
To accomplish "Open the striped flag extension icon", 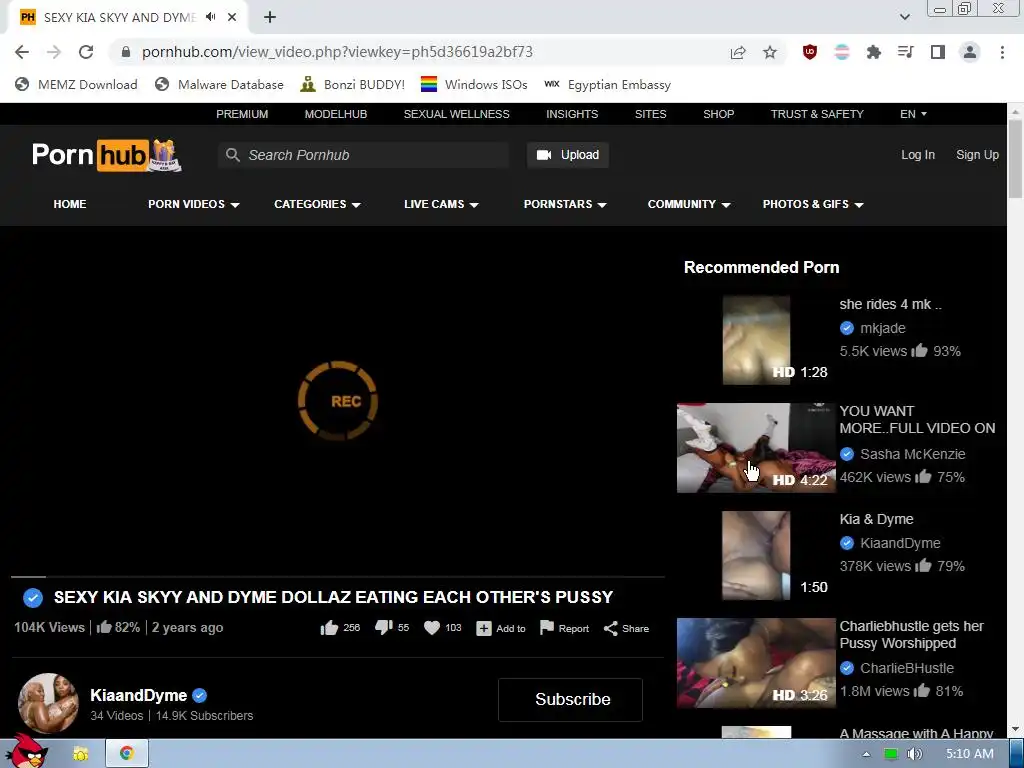I will pos(842,52).
